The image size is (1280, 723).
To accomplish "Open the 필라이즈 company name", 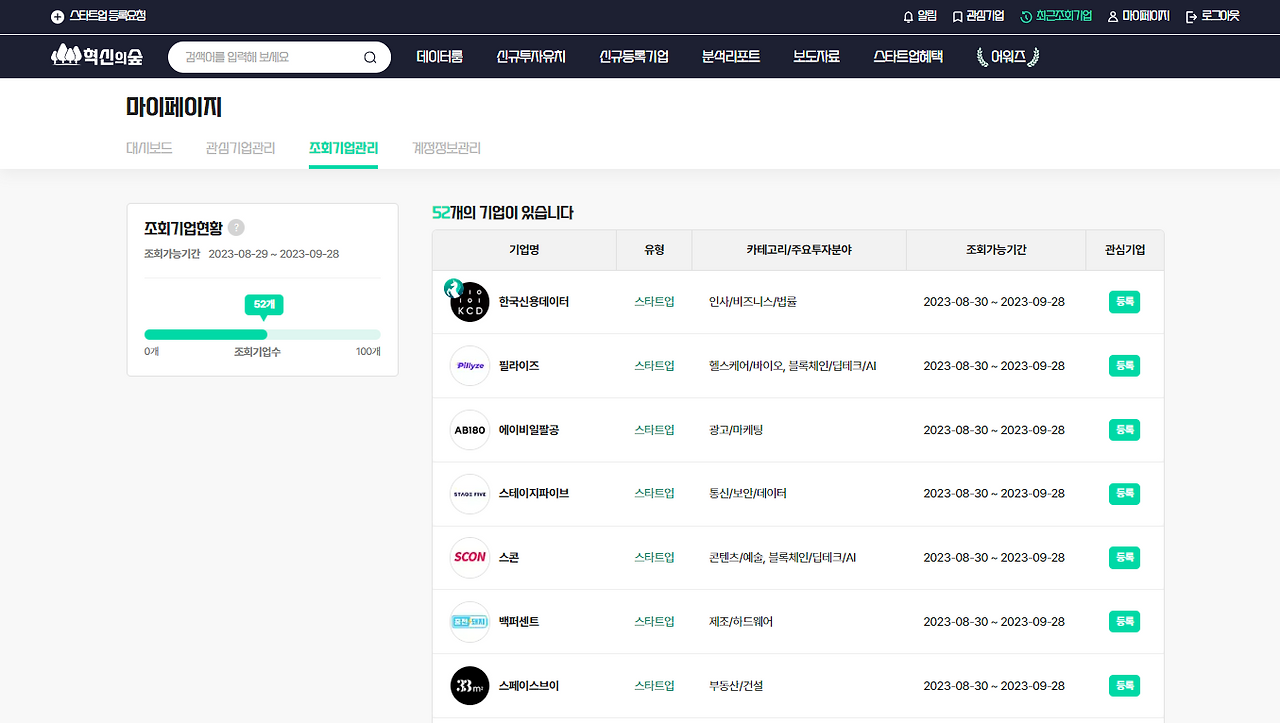I will 519,366.
